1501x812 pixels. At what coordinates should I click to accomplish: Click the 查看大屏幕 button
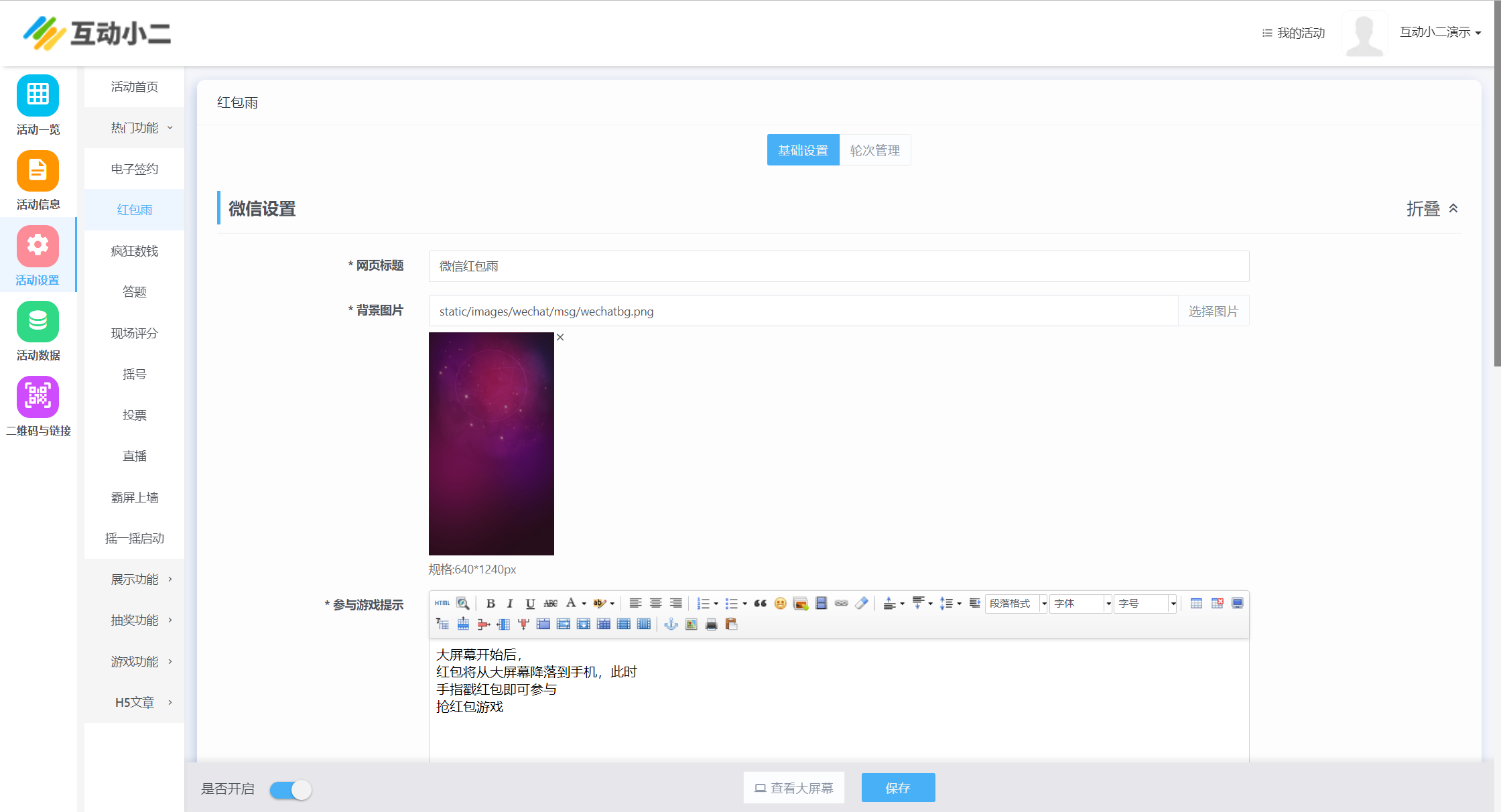tap(794, 788)
